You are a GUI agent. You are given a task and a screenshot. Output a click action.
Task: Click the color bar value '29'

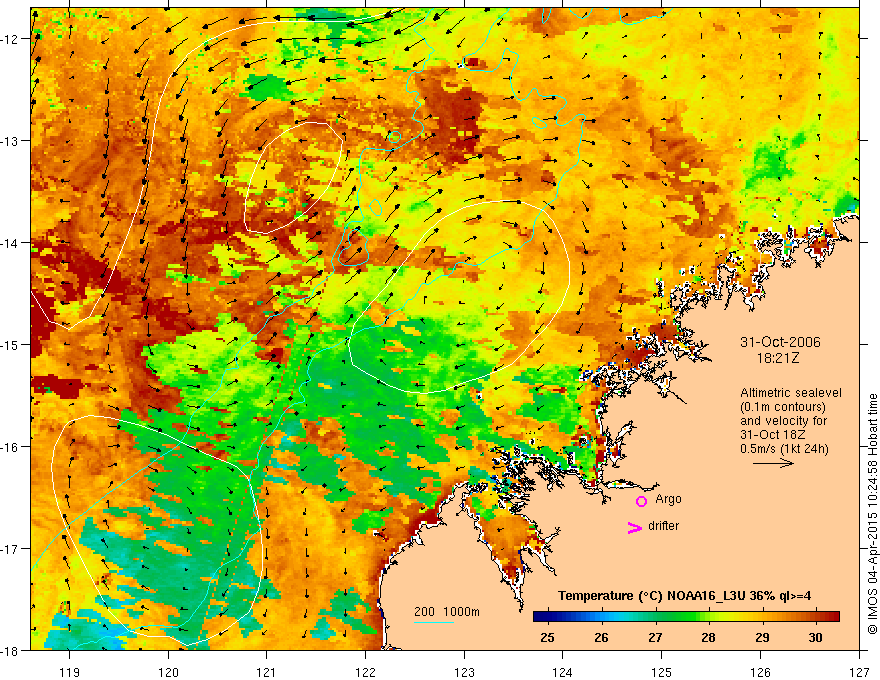click(x=762, y=637)
